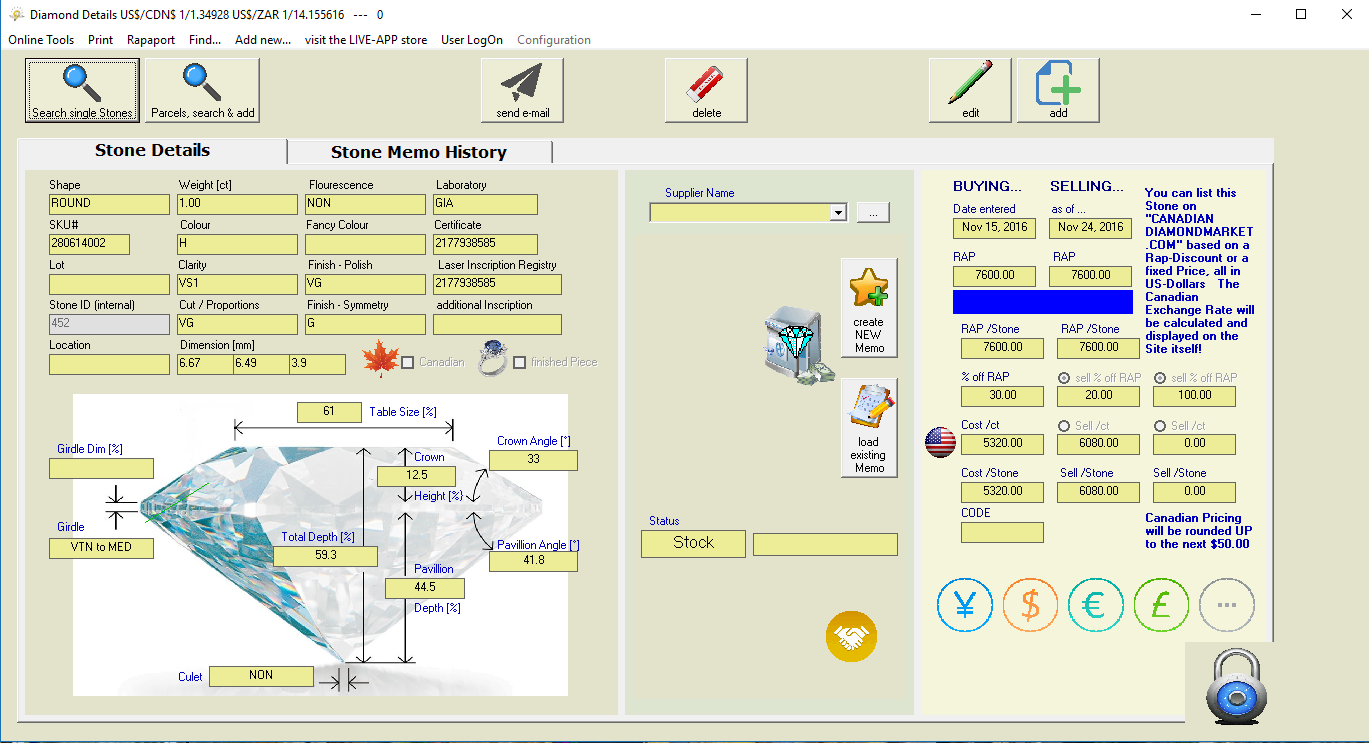Open visit the LIVE-APP store menu
This screenshot has height=743, width=1369.
coord(366,40)
